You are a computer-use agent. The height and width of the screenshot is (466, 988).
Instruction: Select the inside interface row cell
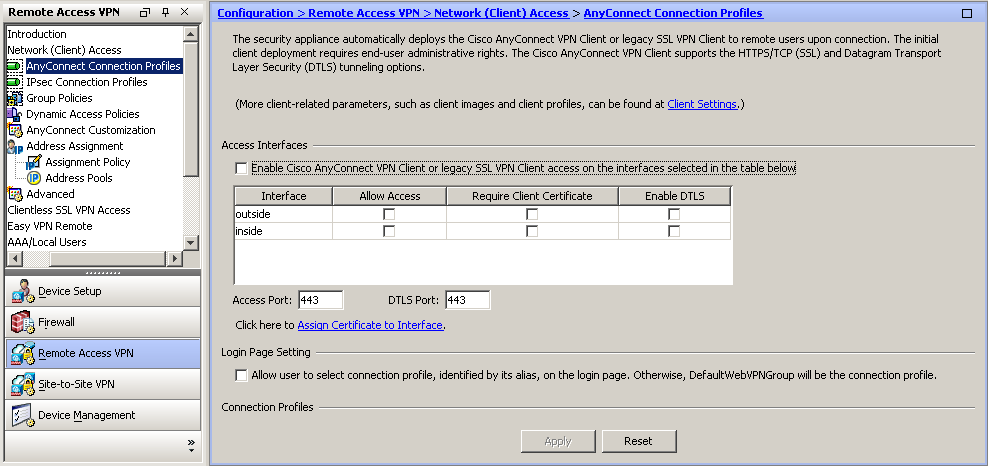click(284, 231)
